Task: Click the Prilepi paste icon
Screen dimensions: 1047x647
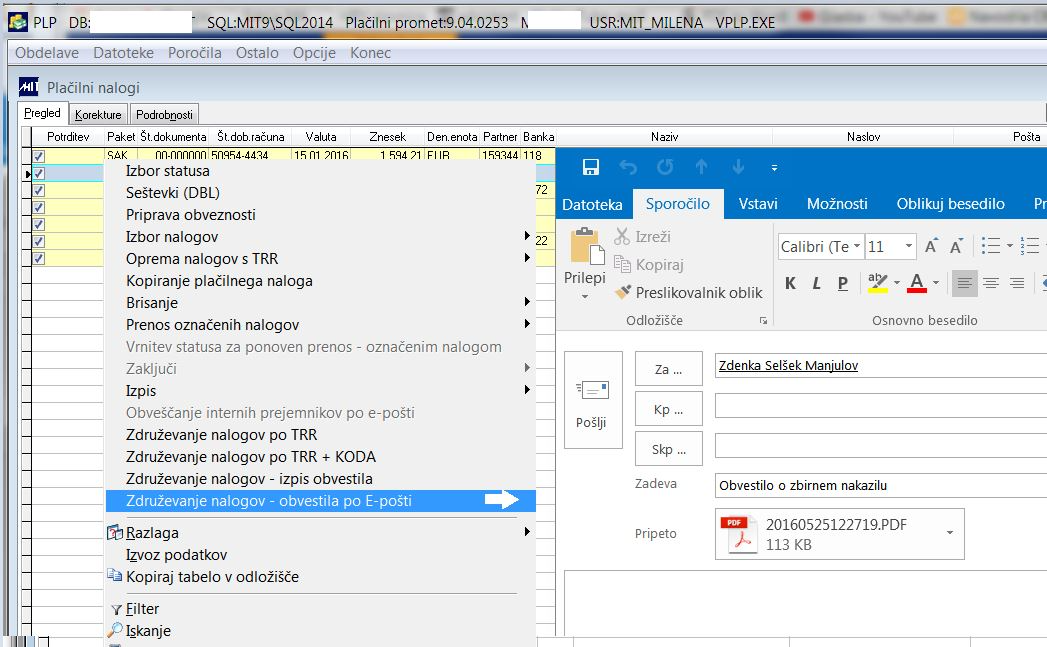Action: tap(586, 246)
